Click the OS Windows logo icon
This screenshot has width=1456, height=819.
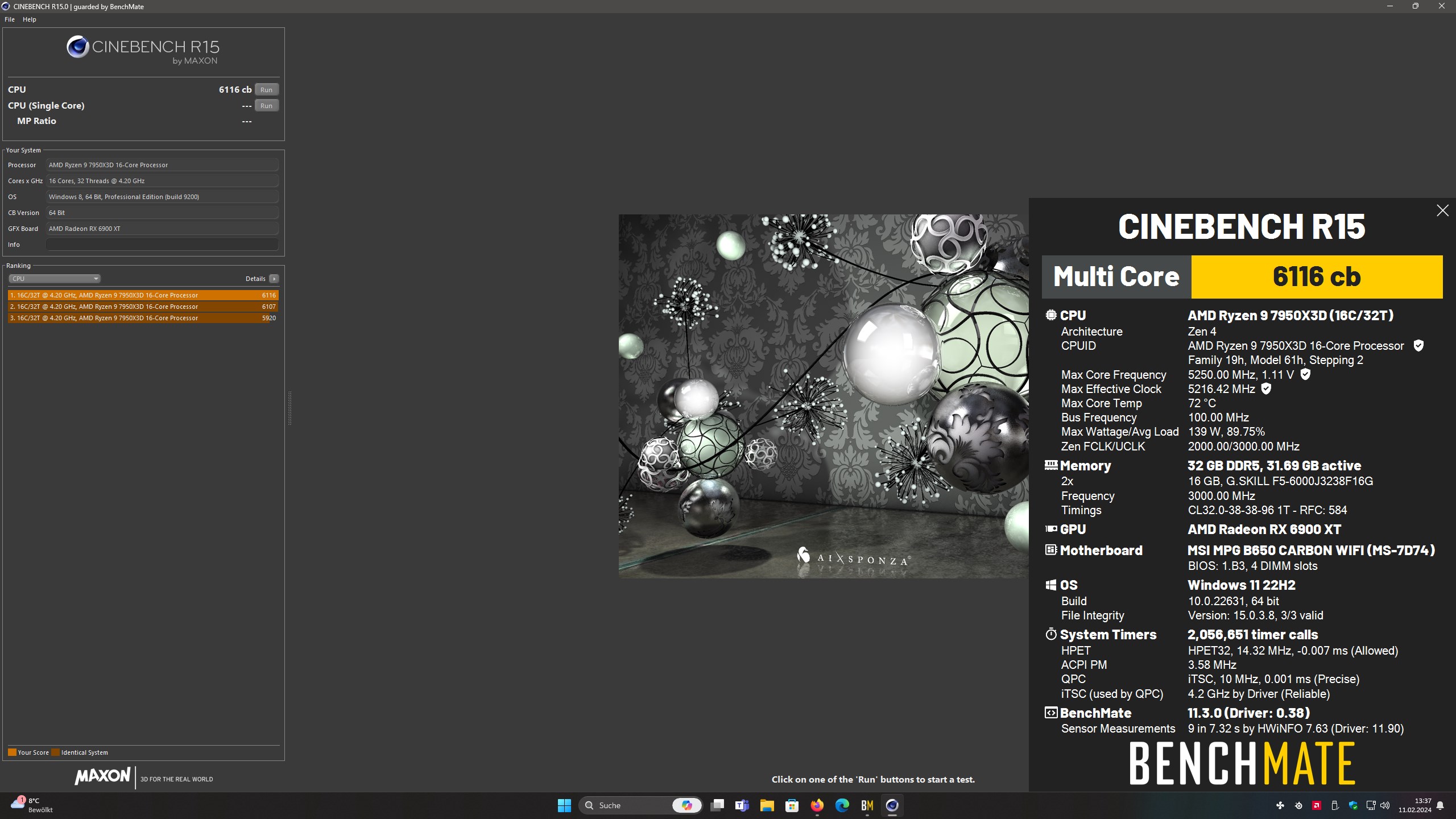pyautogui.click(x=1051, y=585)
